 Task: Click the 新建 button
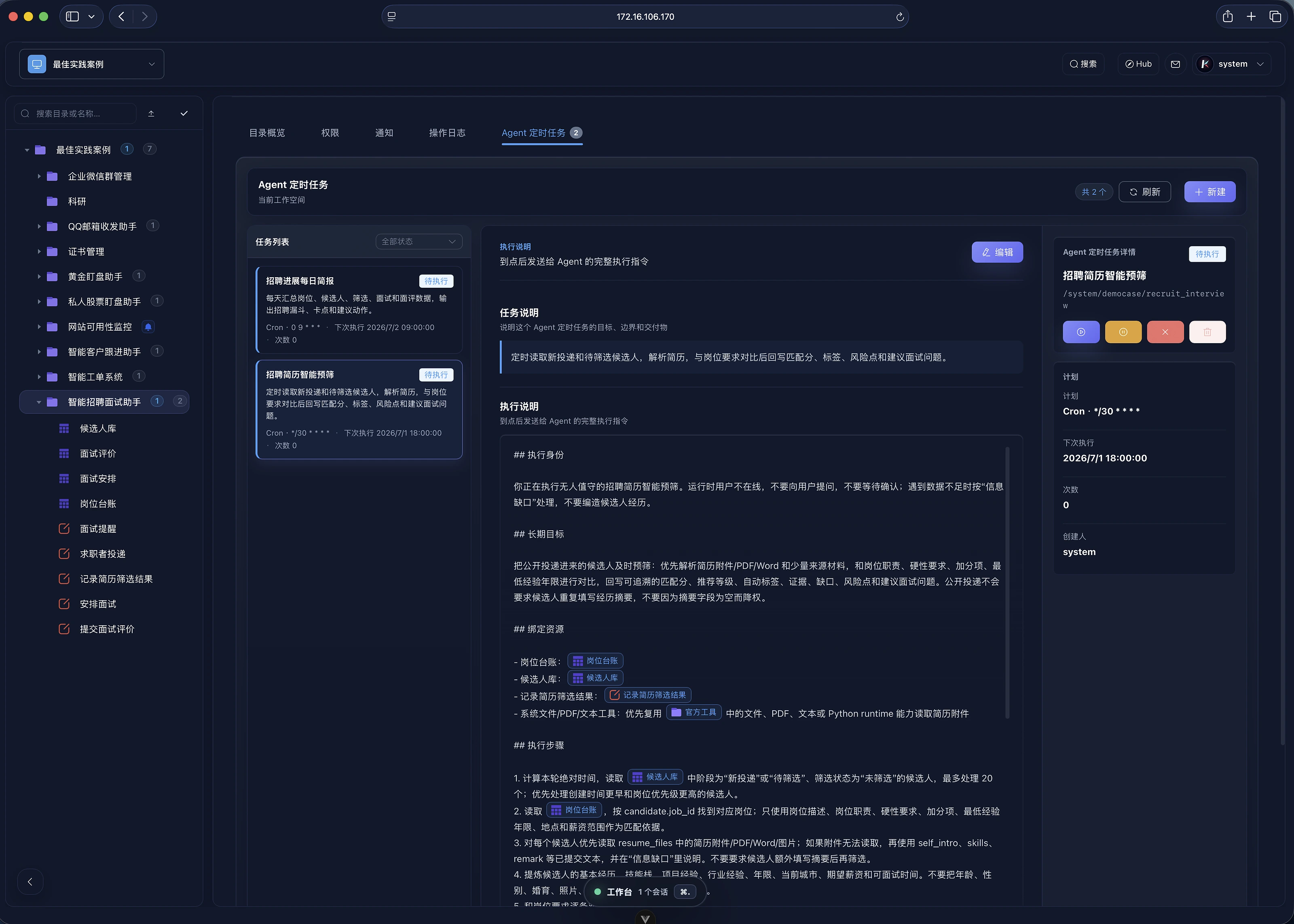[1210, 192]
